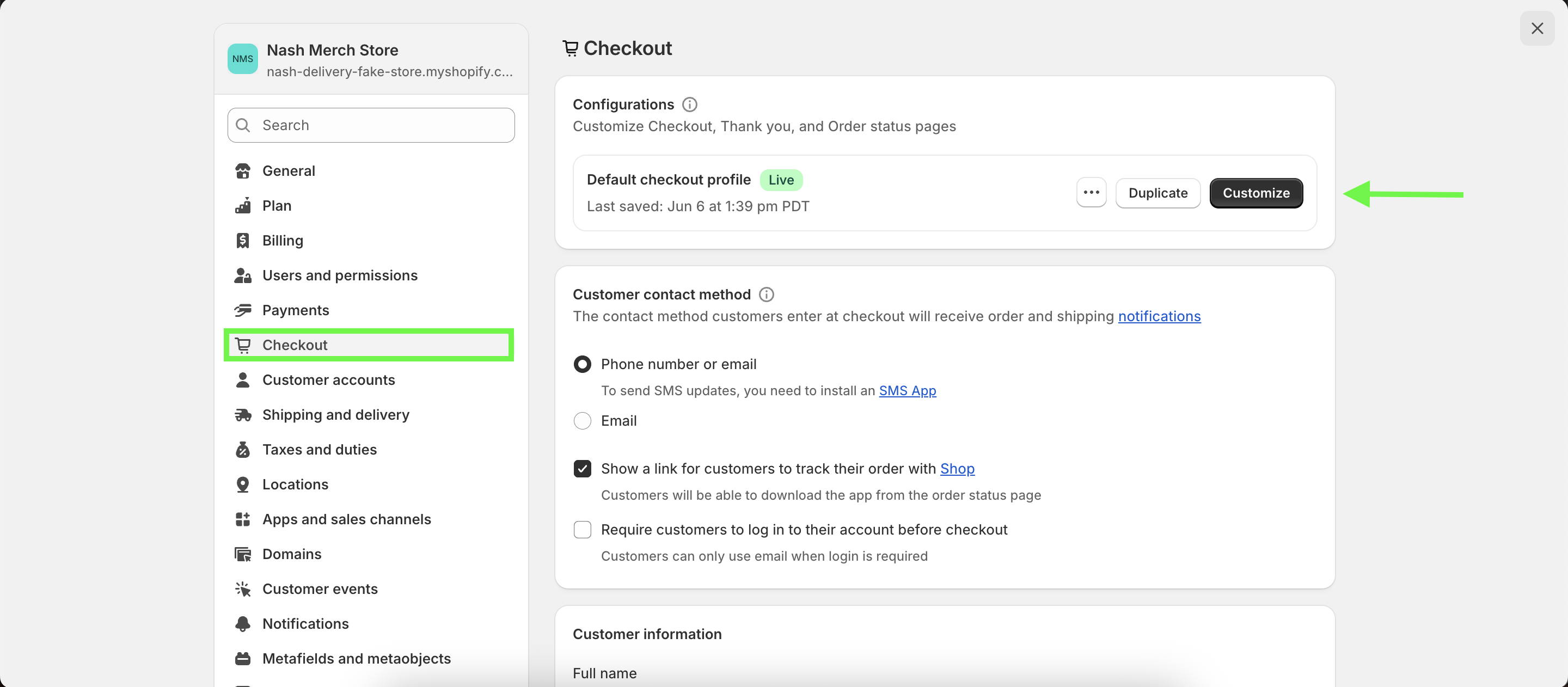Click the Shipping and delivery truck icon
Screen dimensions: 1568x687
[243, 415]
